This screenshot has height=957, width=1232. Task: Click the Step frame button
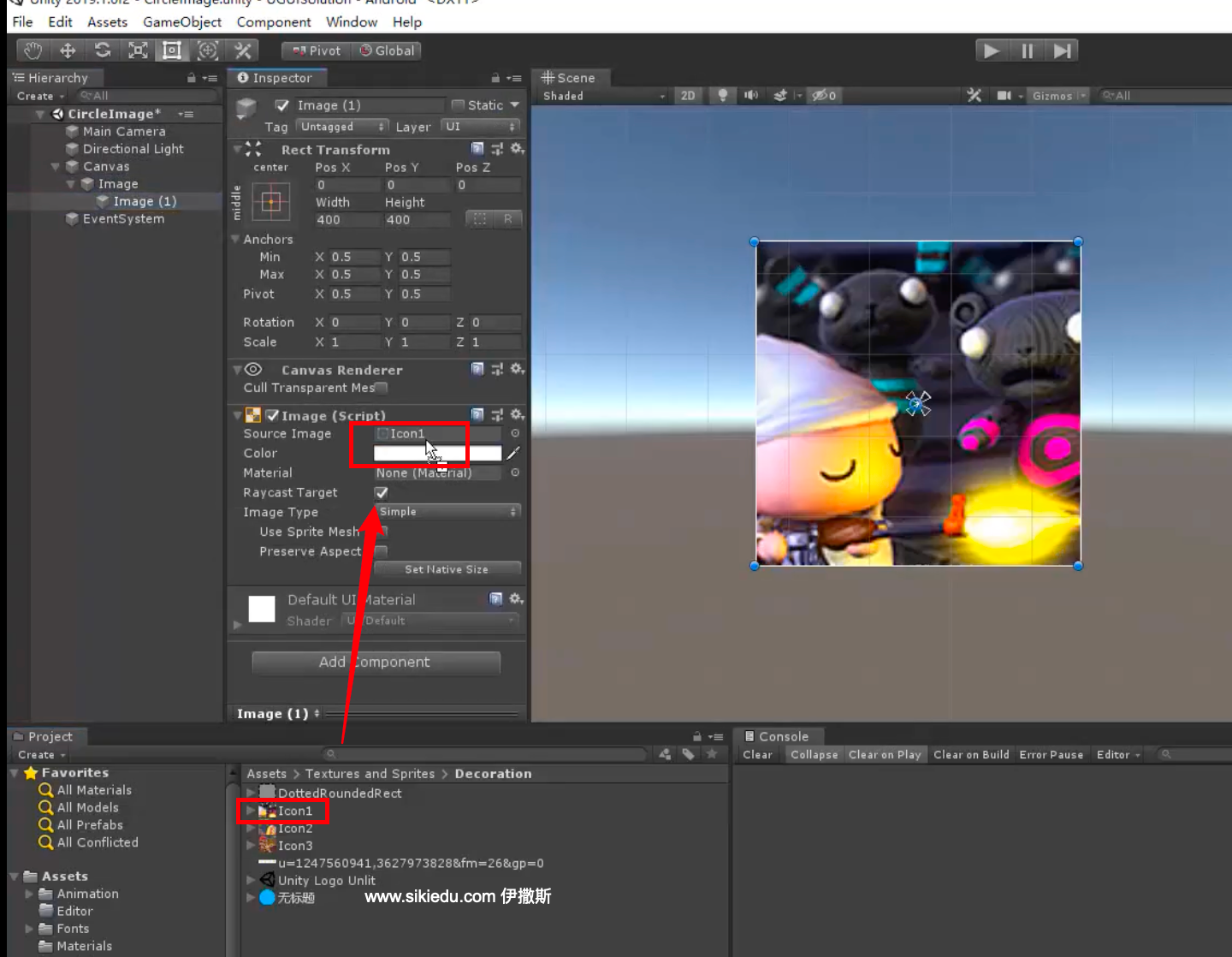(1062, 51)
